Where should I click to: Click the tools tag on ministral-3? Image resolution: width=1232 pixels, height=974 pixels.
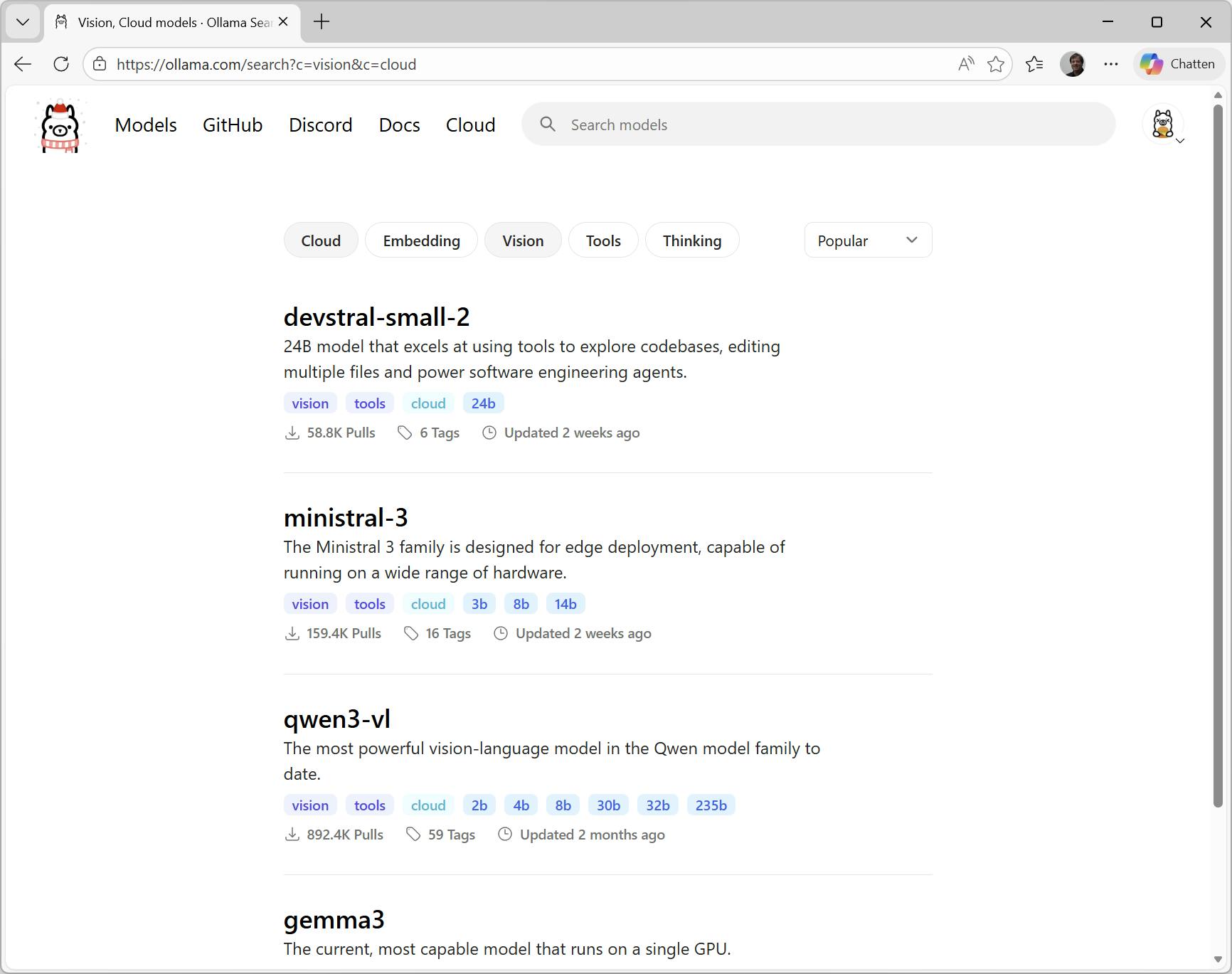(370, 604)
